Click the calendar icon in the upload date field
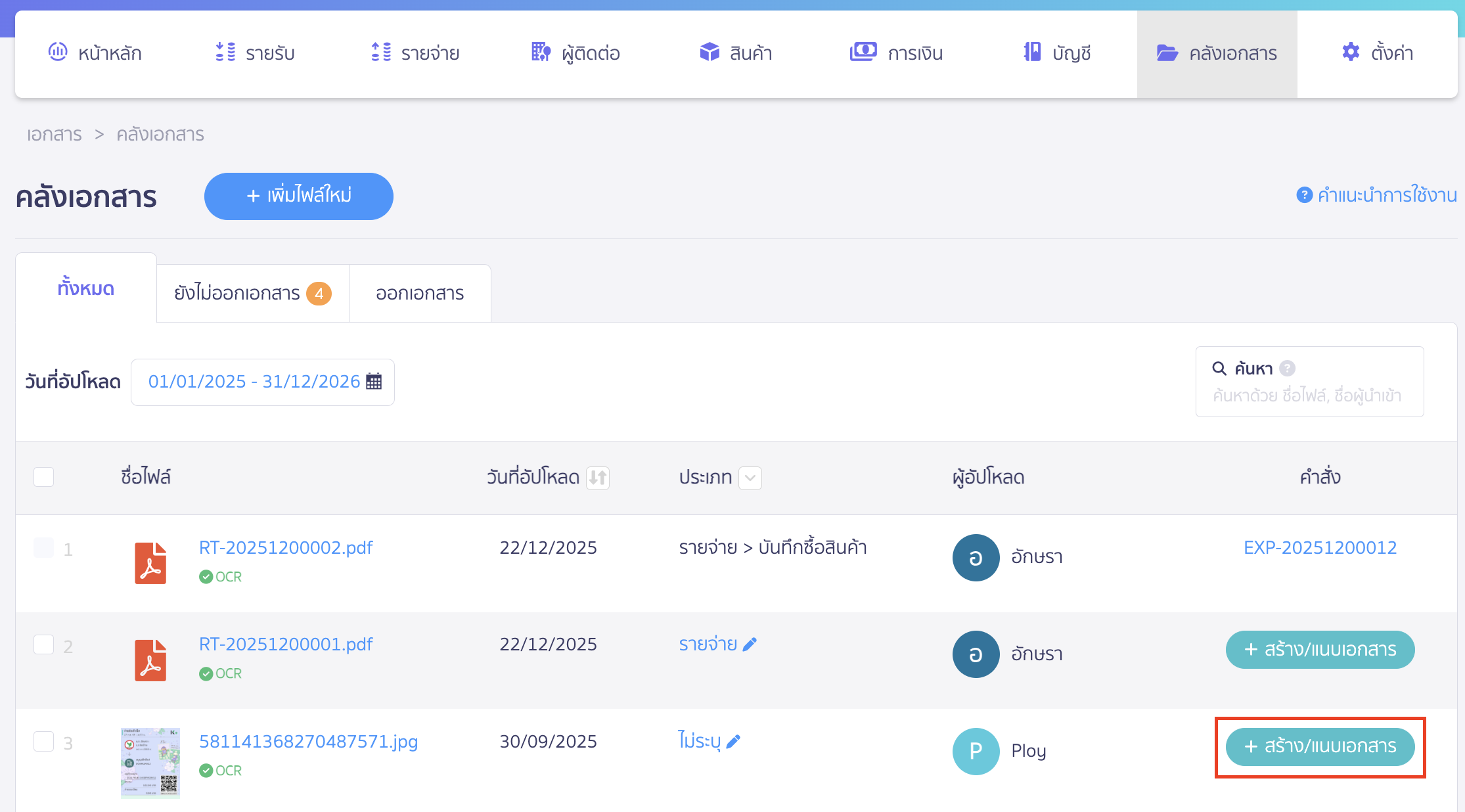This screenshot has height=812, width=1465. pos(374,382)
